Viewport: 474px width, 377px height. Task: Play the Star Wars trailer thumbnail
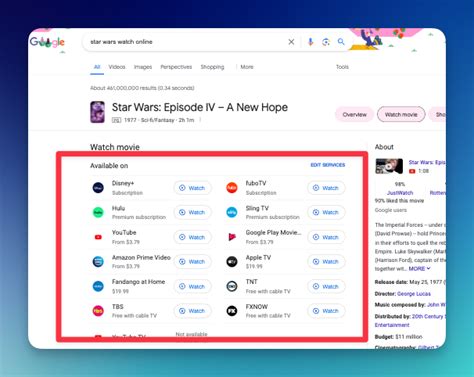(x=389, y=166)
